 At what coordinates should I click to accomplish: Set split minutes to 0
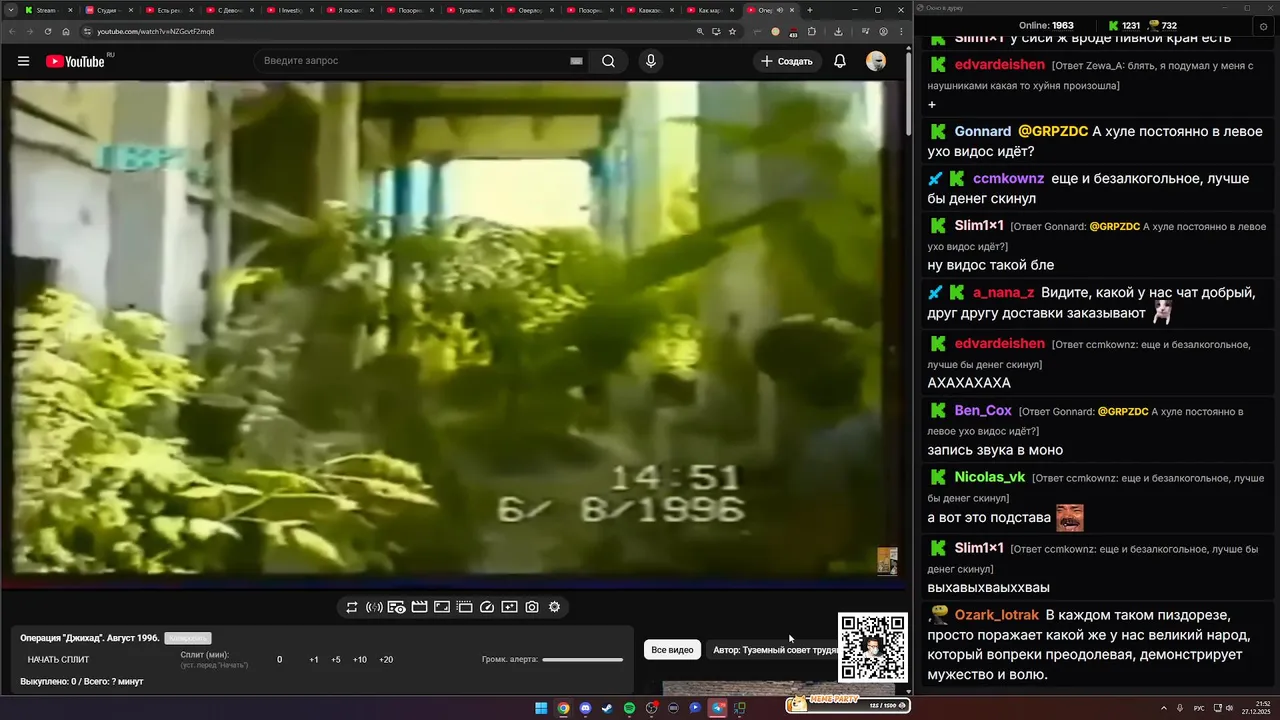point(279,660)
